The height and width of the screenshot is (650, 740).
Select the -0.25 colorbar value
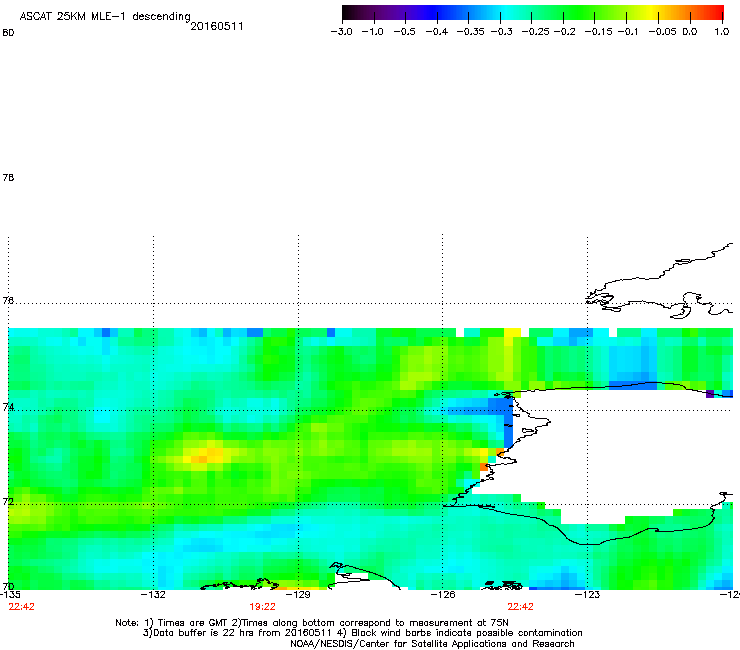click(535, 32)
